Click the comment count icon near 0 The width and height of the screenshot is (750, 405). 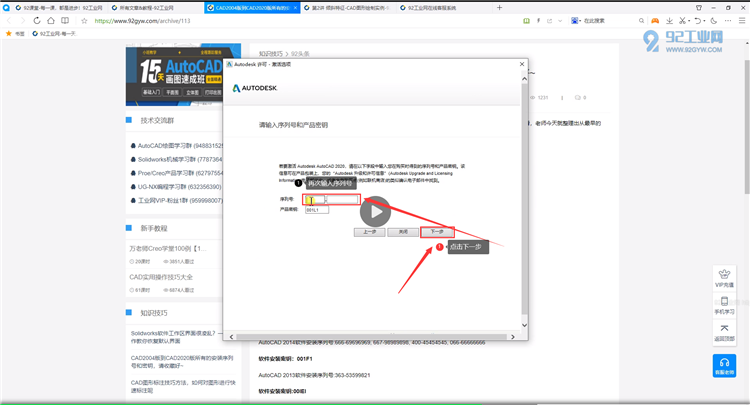click(578, 98)
